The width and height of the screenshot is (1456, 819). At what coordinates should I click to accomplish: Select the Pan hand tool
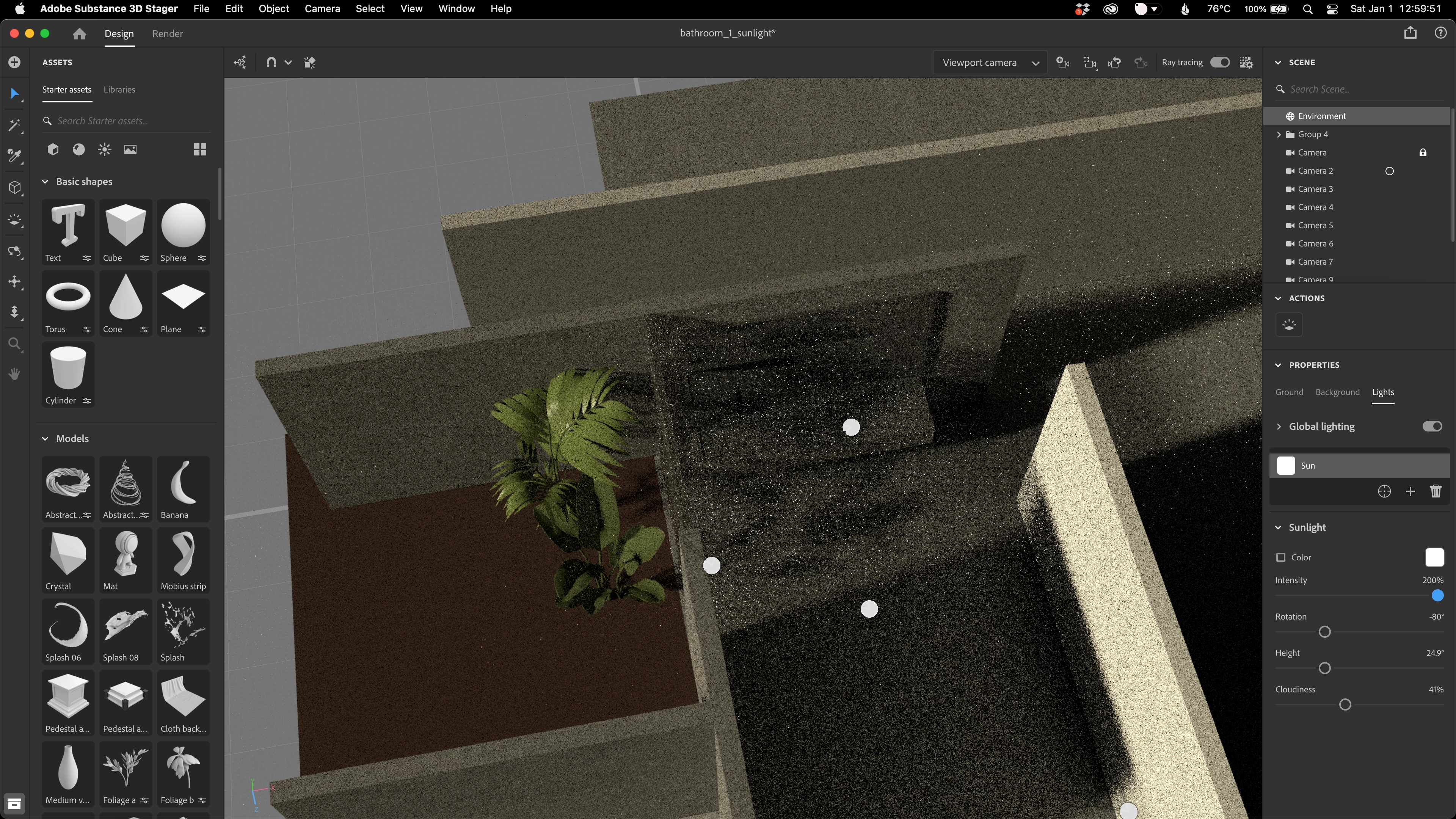click(15, 373)
